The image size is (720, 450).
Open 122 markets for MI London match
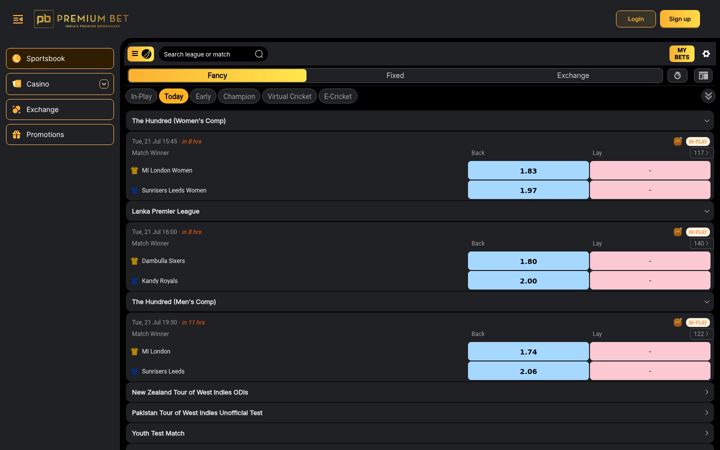pyautogui.click(x=701, y=334)
